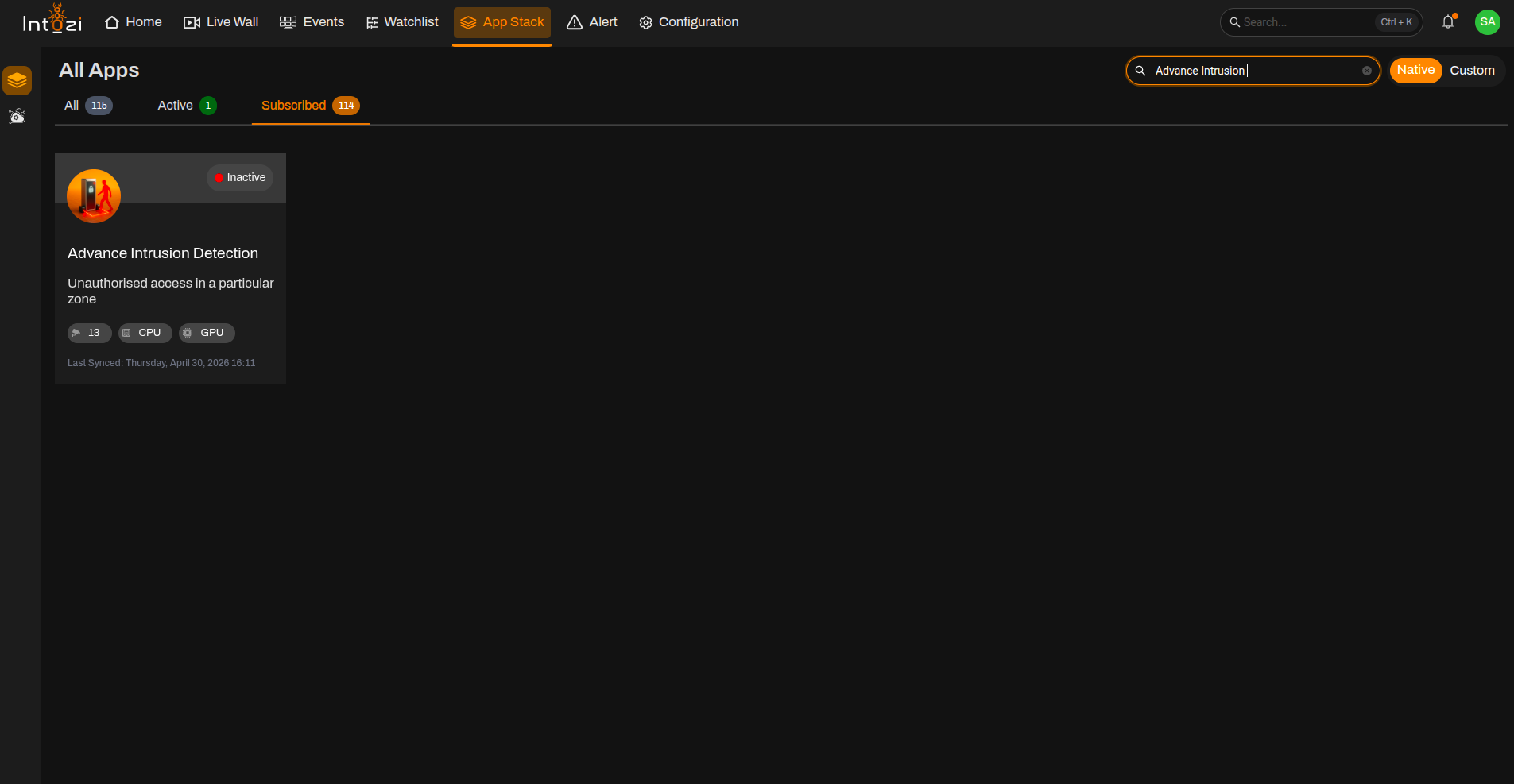Click the Inactive status badge
The image size is (1514, 784).
coord(240,178)
